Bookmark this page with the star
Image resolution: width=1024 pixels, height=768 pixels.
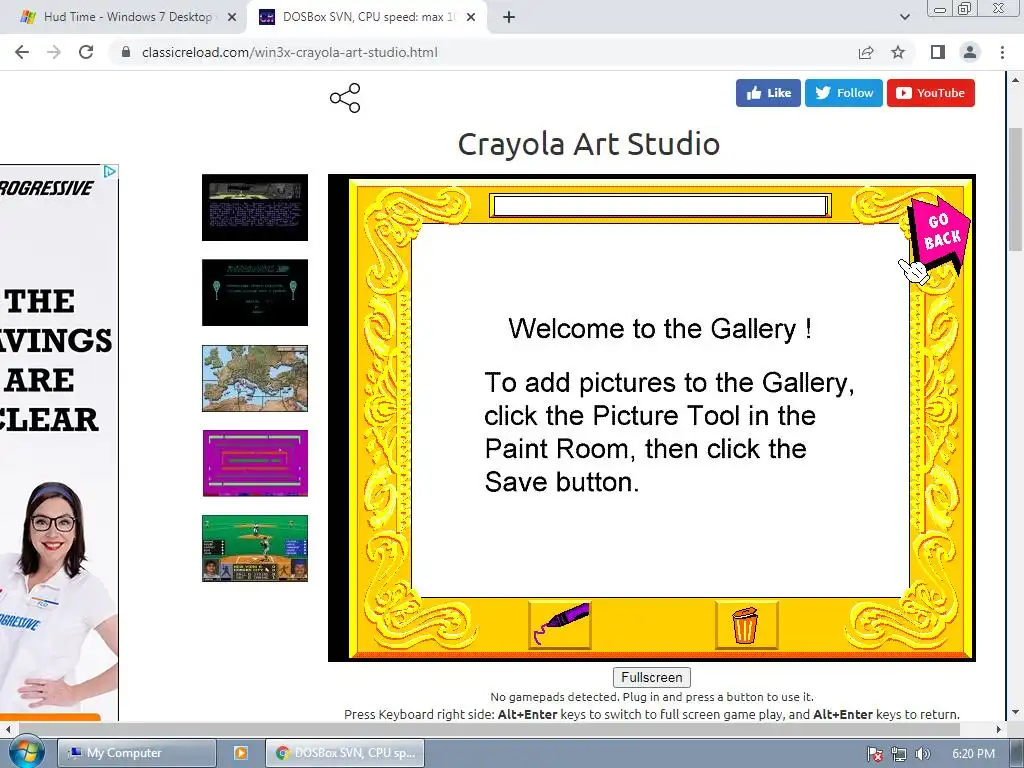[x=898, y=52]
